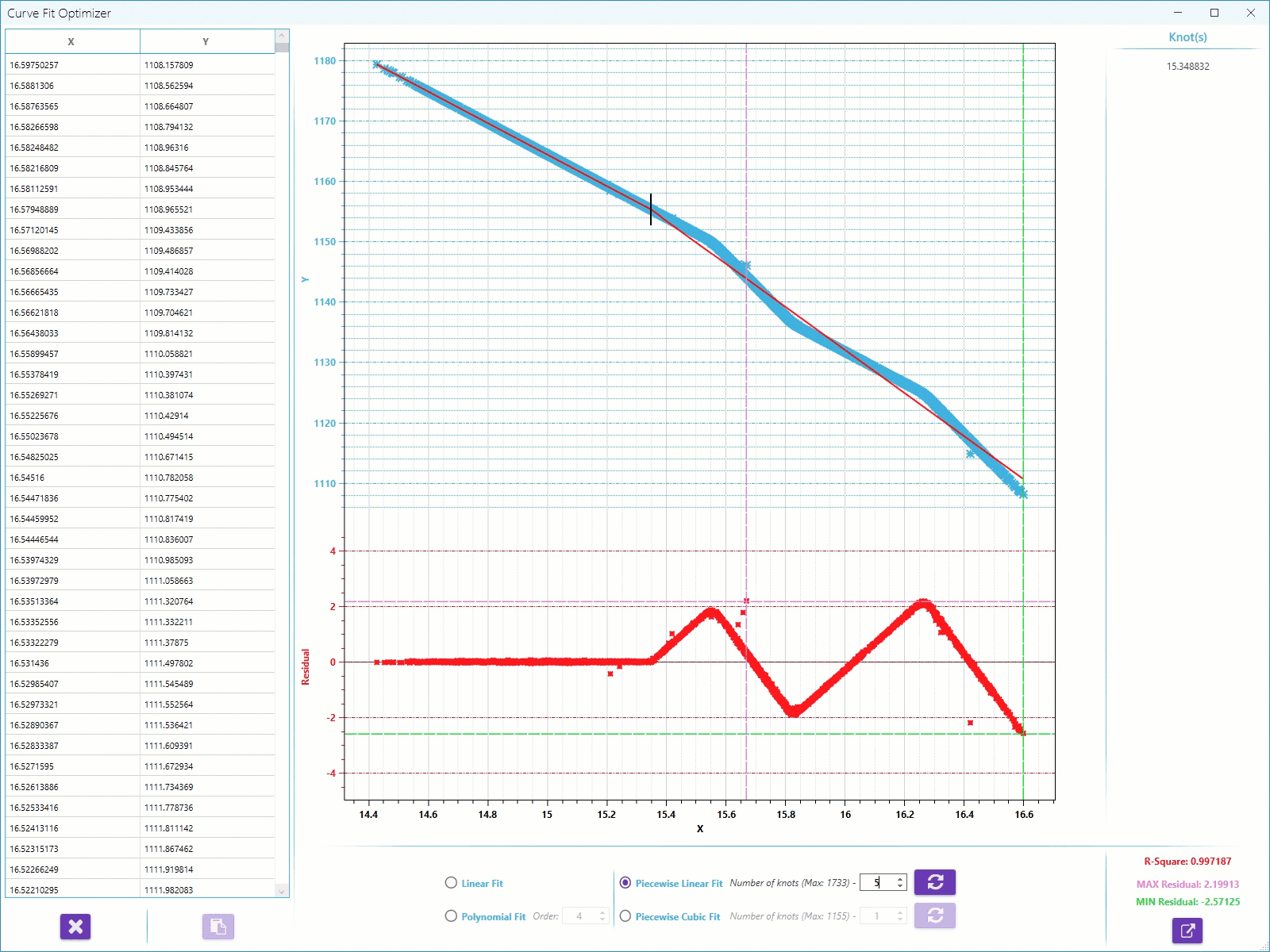The width and height of the screenshot is (1270, 952).
Task: Click the X column header
Action: [71, 41]
